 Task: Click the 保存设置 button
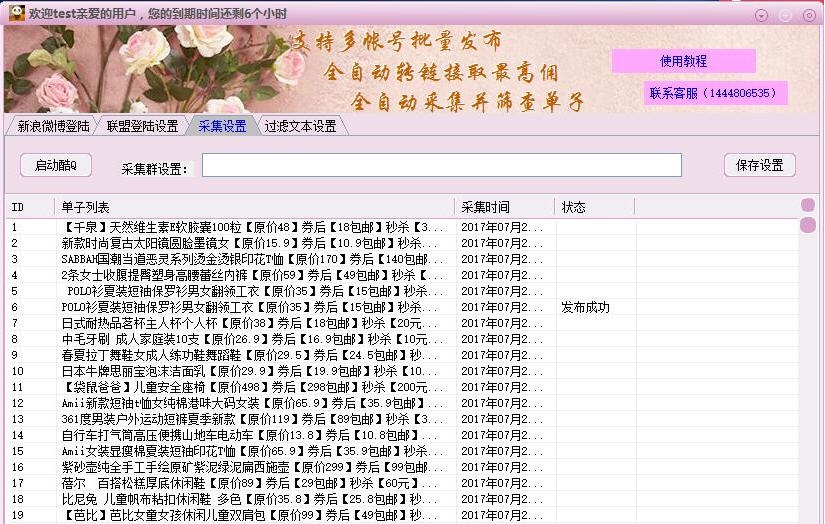759,165
